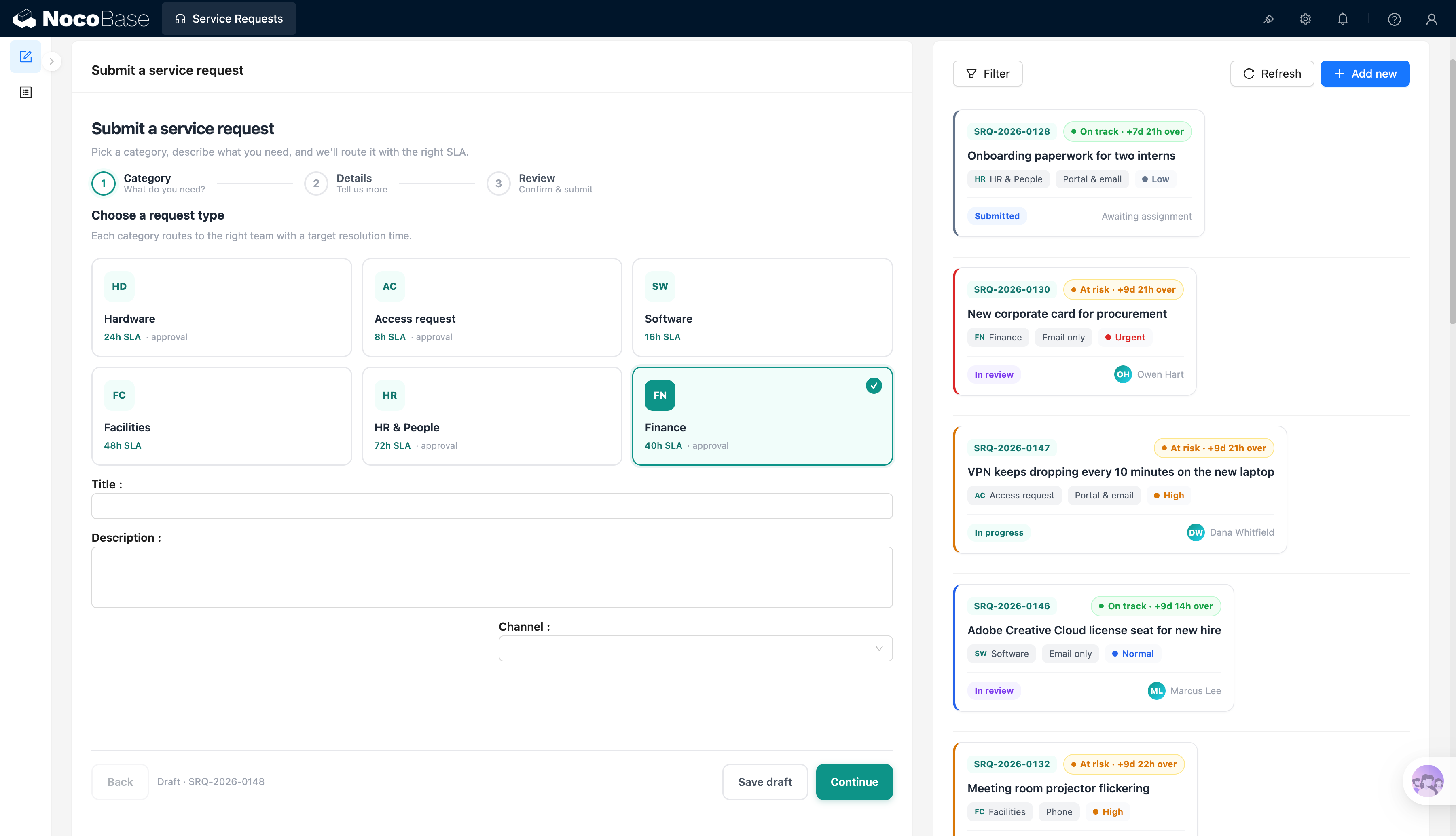Click the Normal priority tag
This screenshot has height=836, width=1456.
click(x=1132, y=653)
